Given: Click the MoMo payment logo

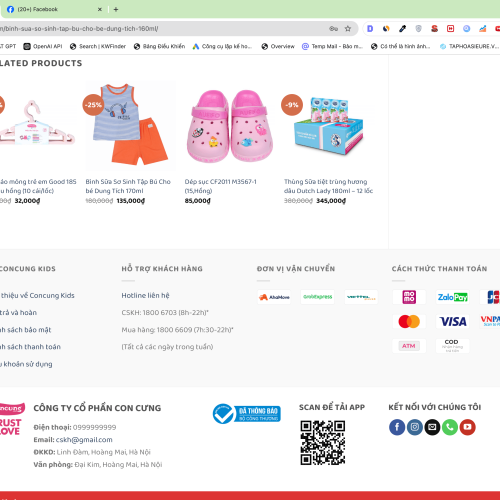Looking at the screenshot, I should point(409,297).
